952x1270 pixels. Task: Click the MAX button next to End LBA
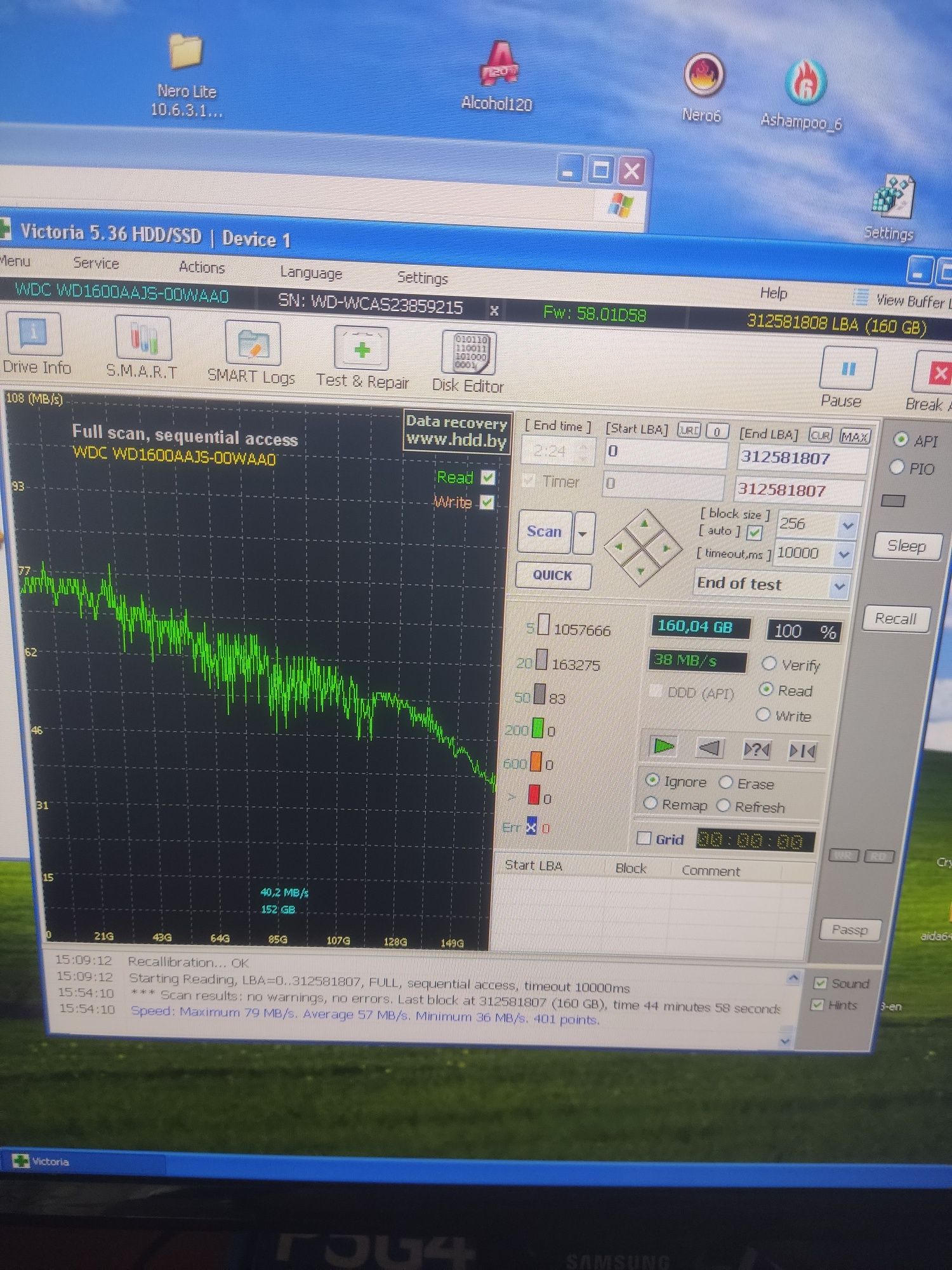point(854,437)
